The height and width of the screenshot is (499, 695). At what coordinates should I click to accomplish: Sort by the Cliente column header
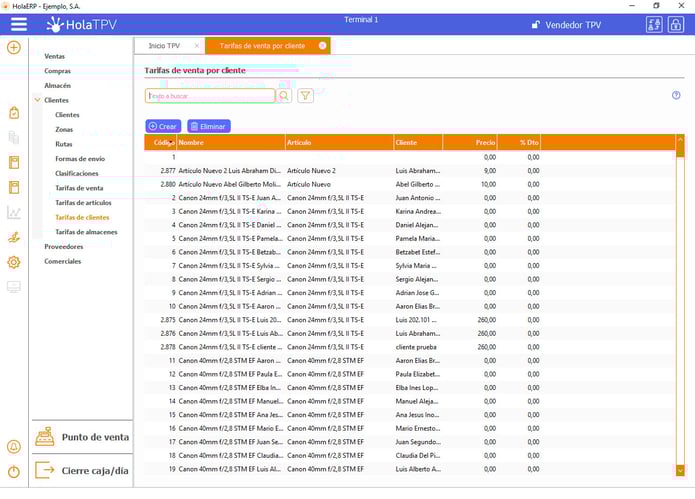click(418, 143)
